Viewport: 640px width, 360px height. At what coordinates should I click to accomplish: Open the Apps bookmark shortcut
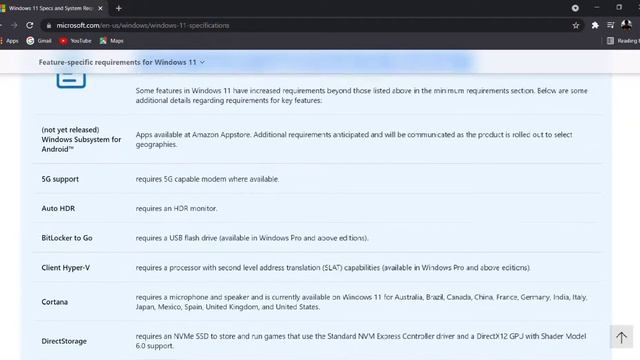pyautogui.click(x=10, y=41)
